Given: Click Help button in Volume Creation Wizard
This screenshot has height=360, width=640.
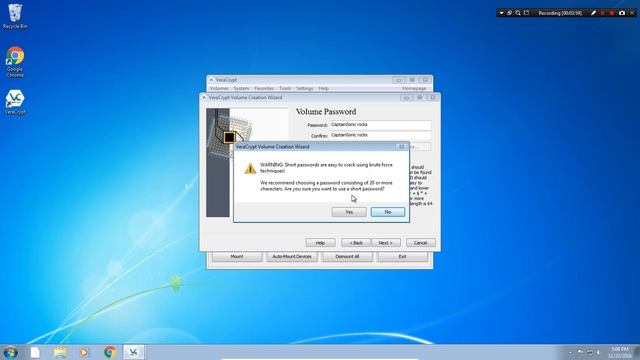Looking at the screenshot, I should (x=320, y=242).
